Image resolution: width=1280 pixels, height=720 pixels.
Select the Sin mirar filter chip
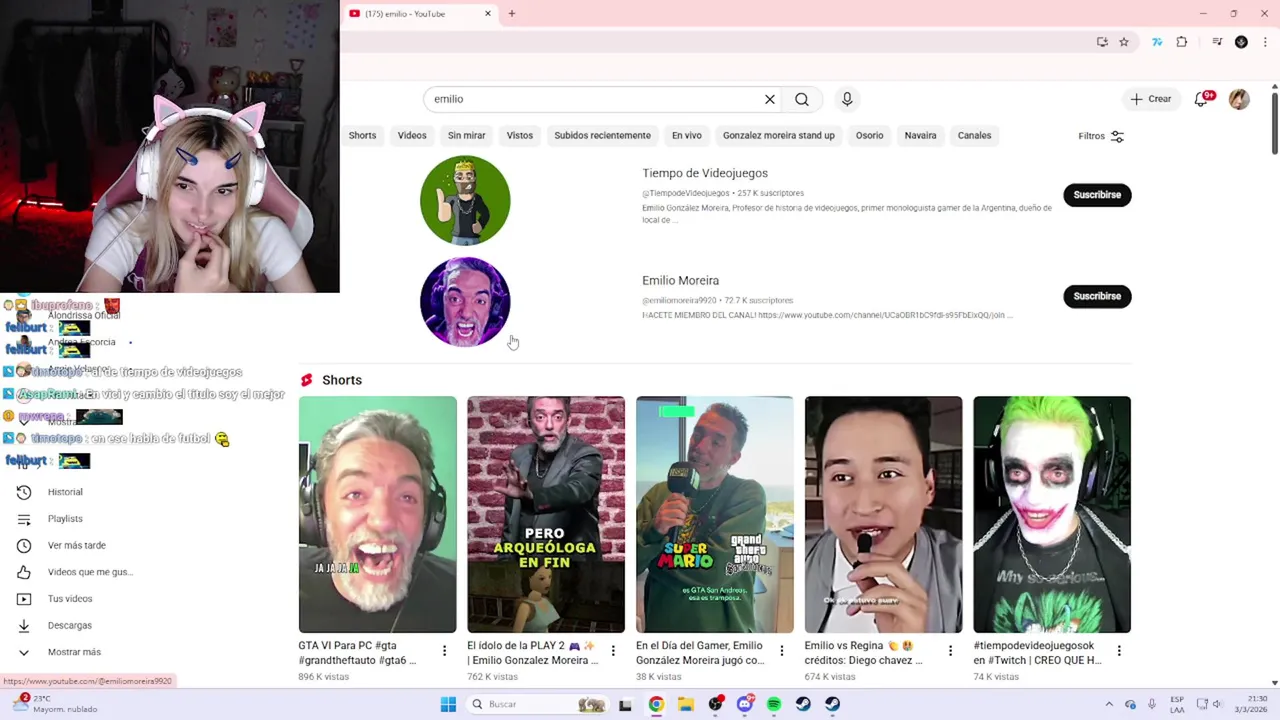point(466,135)
